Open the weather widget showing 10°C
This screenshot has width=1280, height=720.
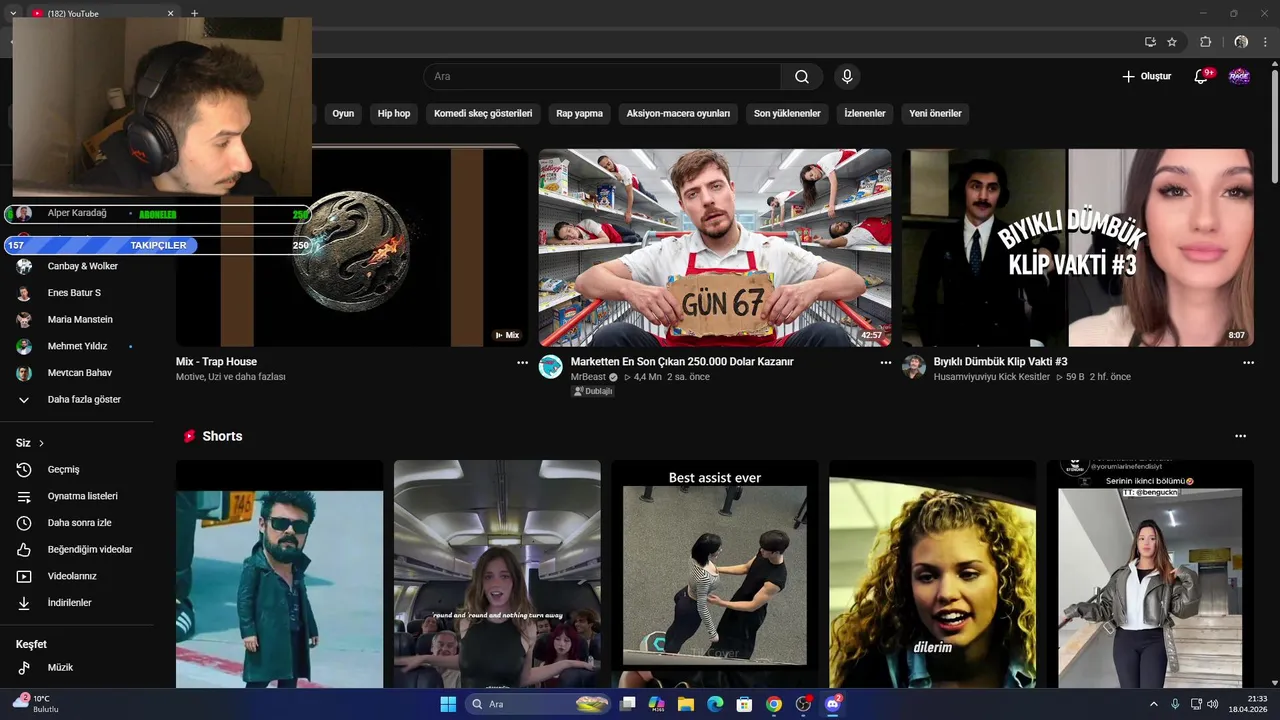(x=36, y=704)
